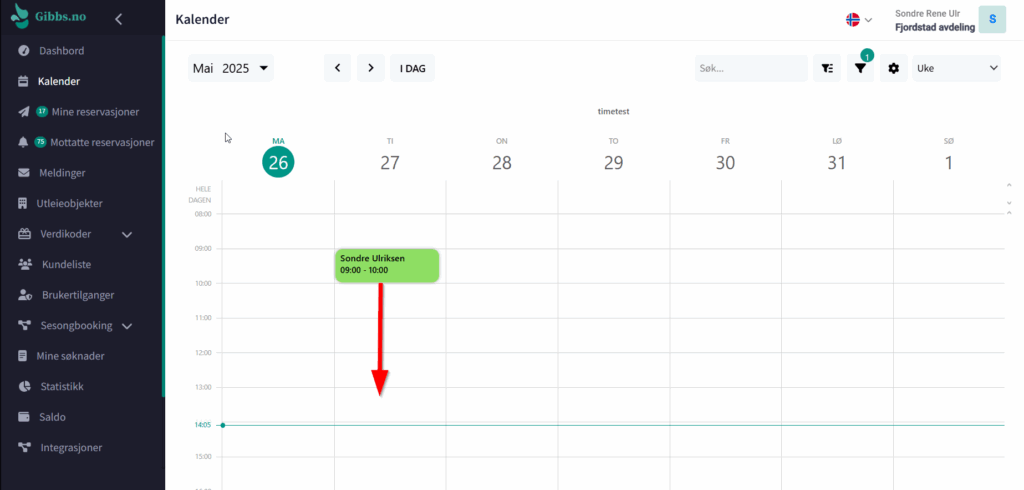The width and height of the screenshot is (1024, 490).
Task: Open the Mai 2025 month dropdown
Action: [231, 68]
